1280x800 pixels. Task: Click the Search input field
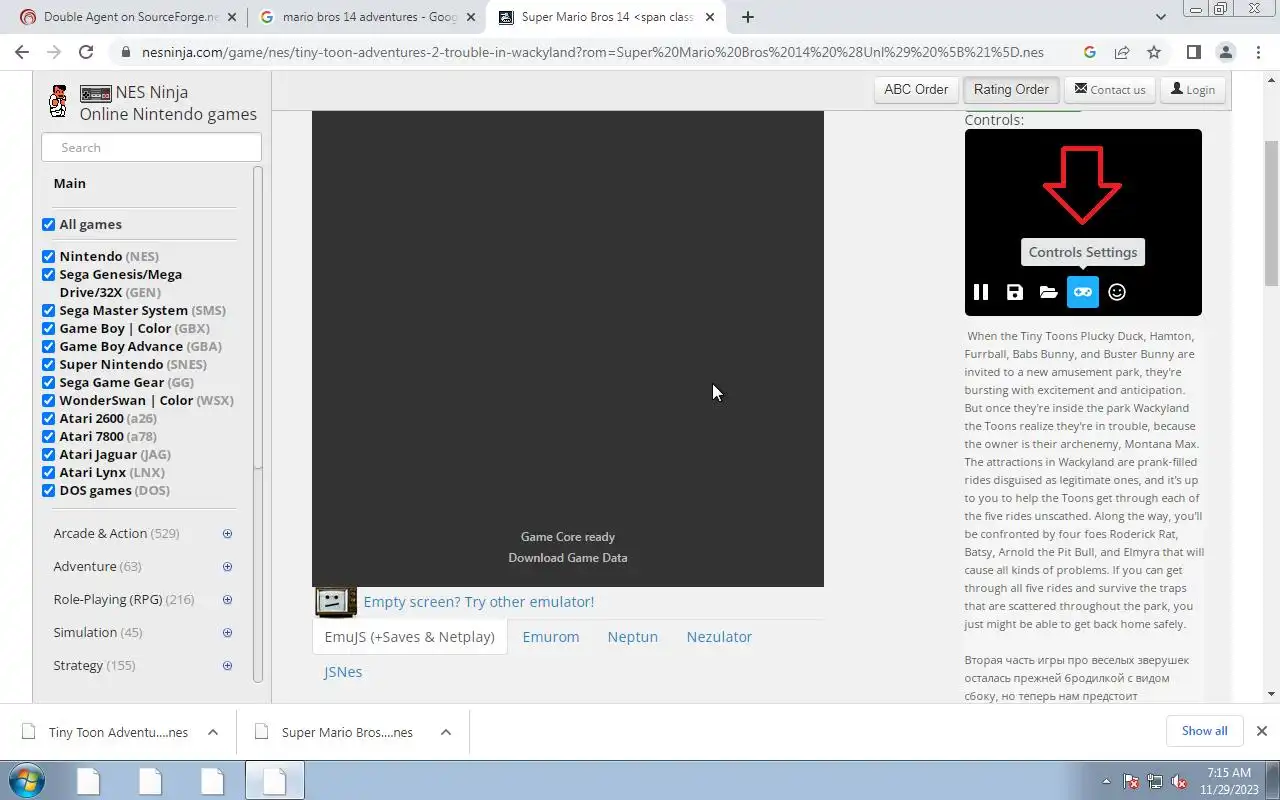click(151, 147)
